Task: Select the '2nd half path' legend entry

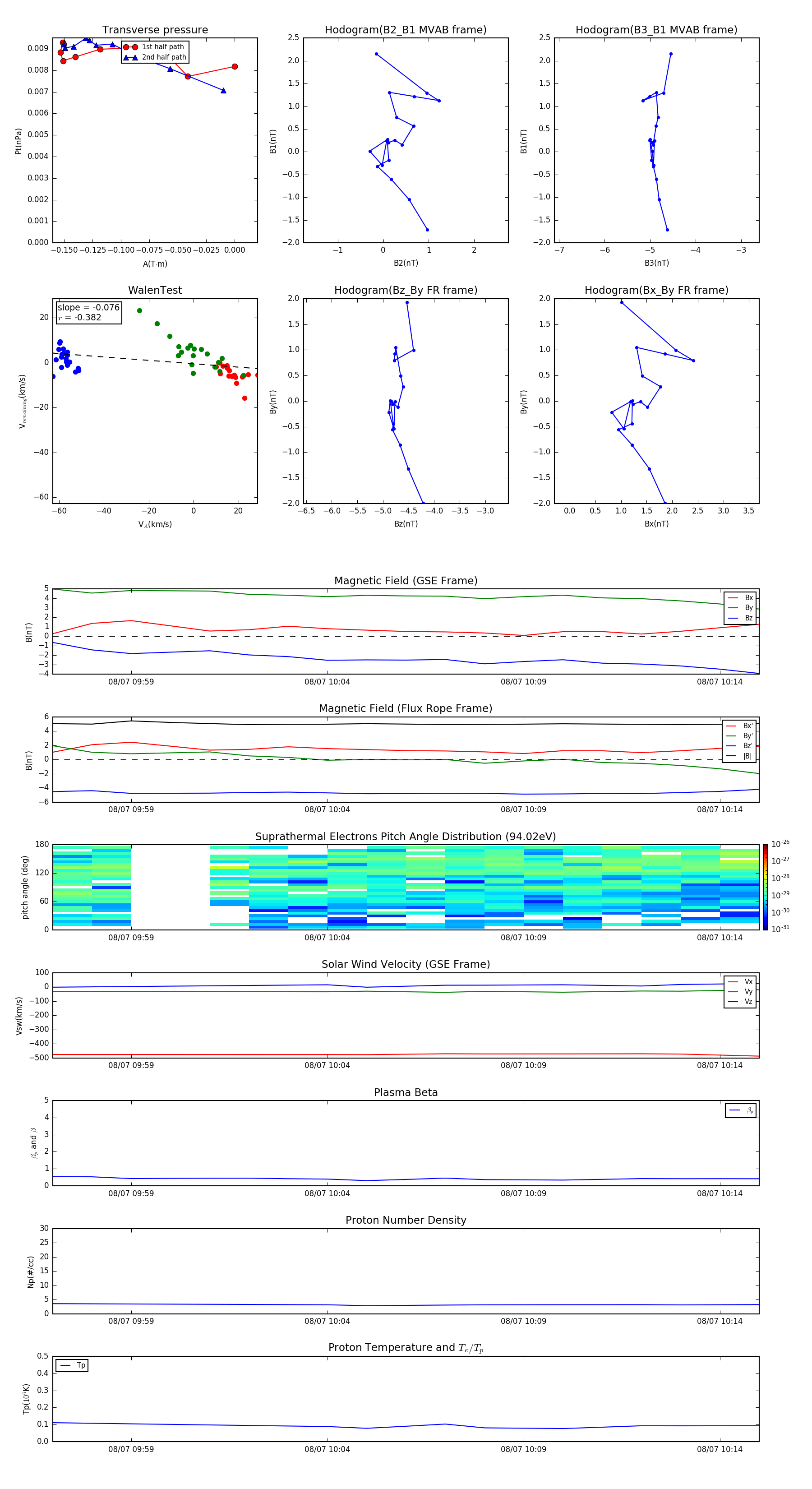Action: (x=154, y=57)
